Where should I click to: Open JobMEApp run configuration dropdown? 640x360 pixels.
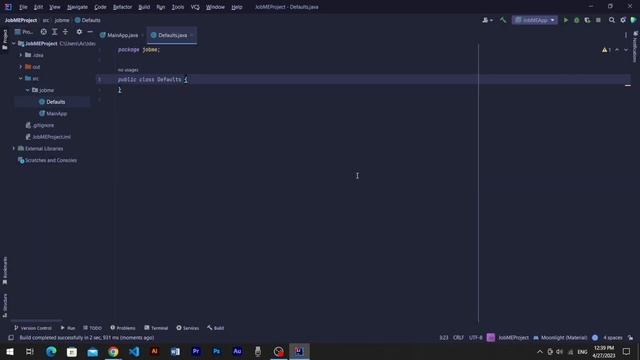(x=535, y=20)
